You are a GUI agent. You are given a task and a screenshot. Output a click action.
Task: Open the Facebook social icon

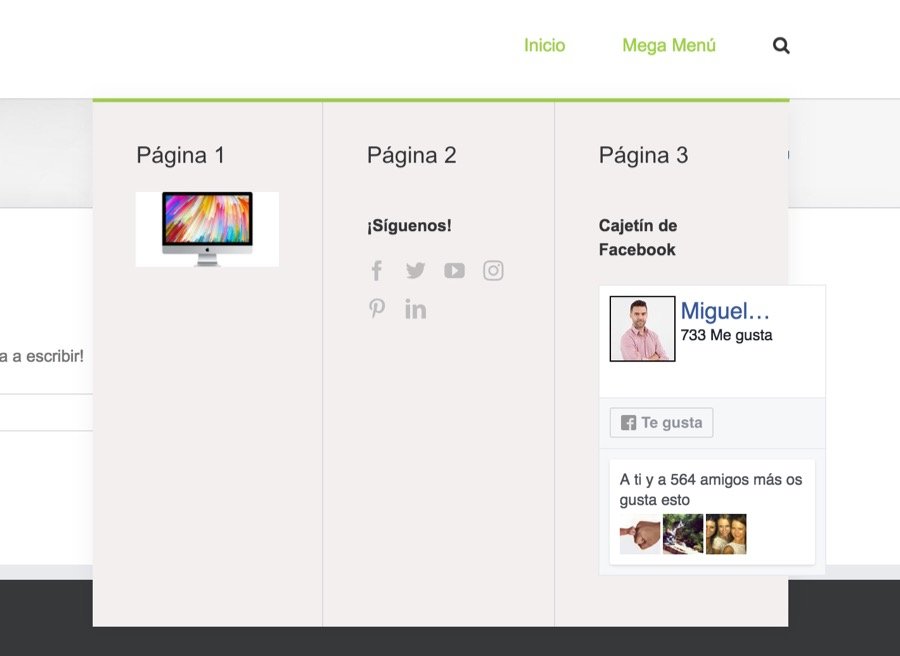click(x=376, y=270)
